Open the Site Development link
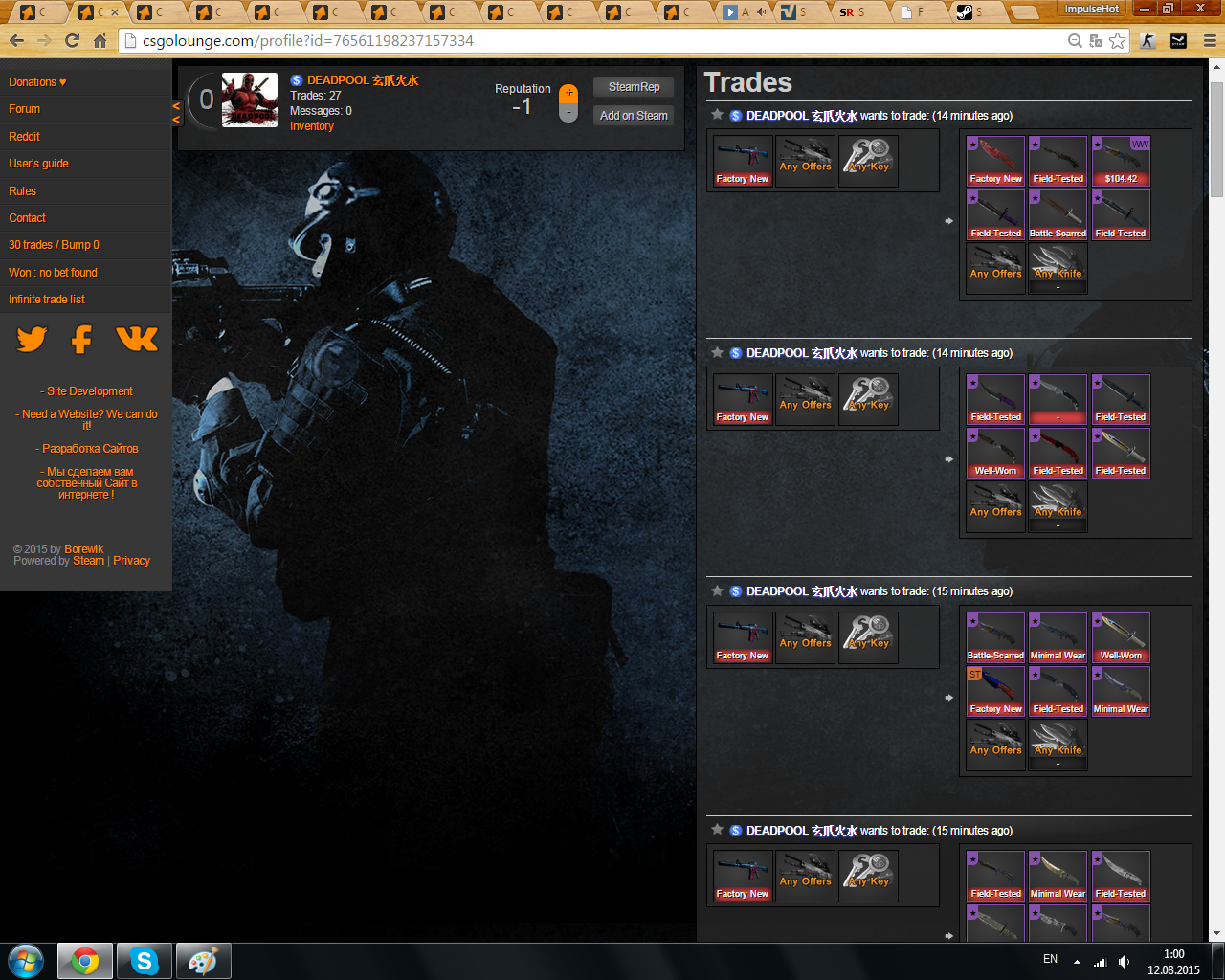Image resolution: width=1225 pixels, height=980 pixels. pos(89,391)
